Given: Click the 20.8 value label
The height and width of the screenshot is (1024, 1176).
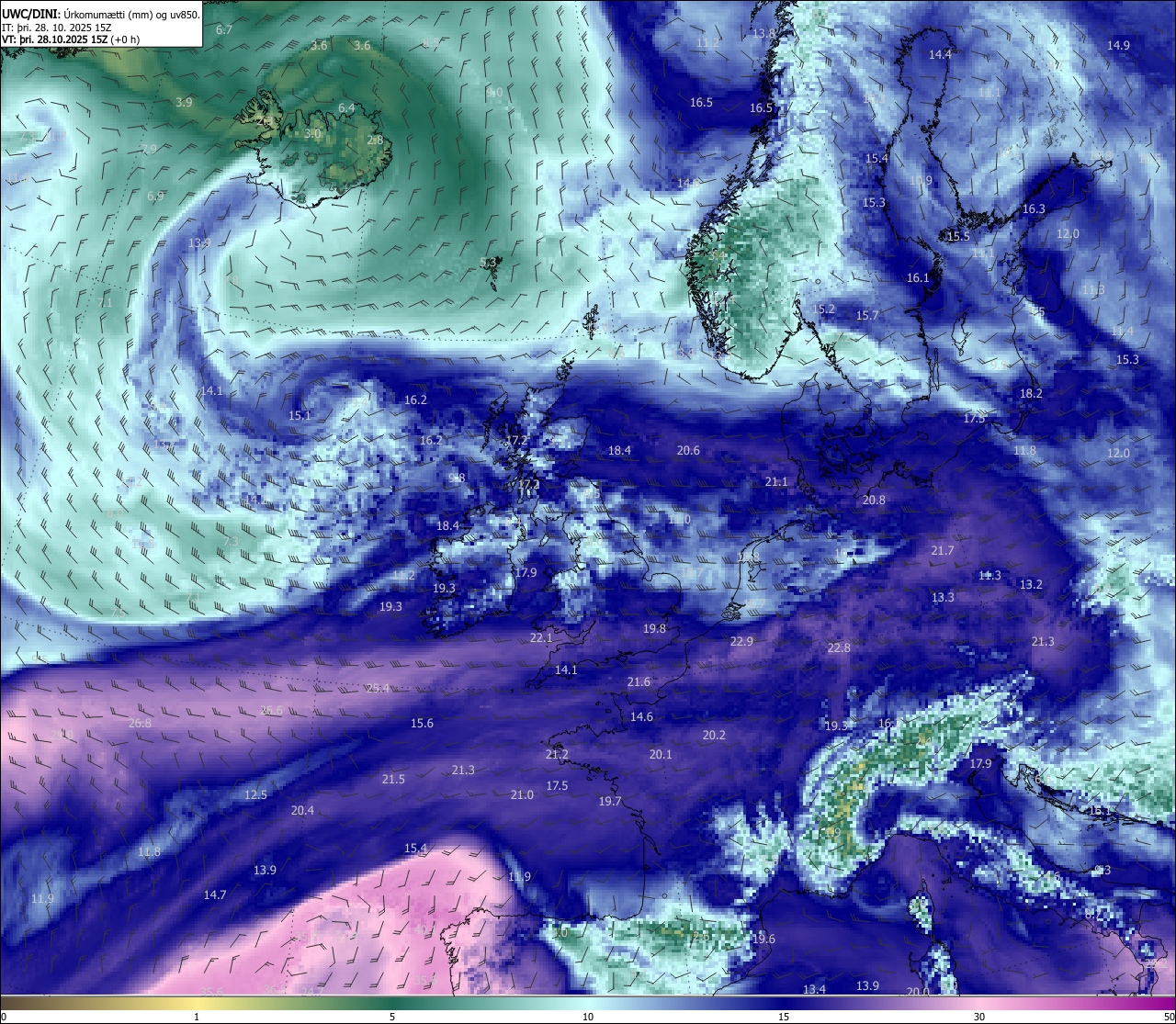Looking at the screenshot, I should (874, 501).
